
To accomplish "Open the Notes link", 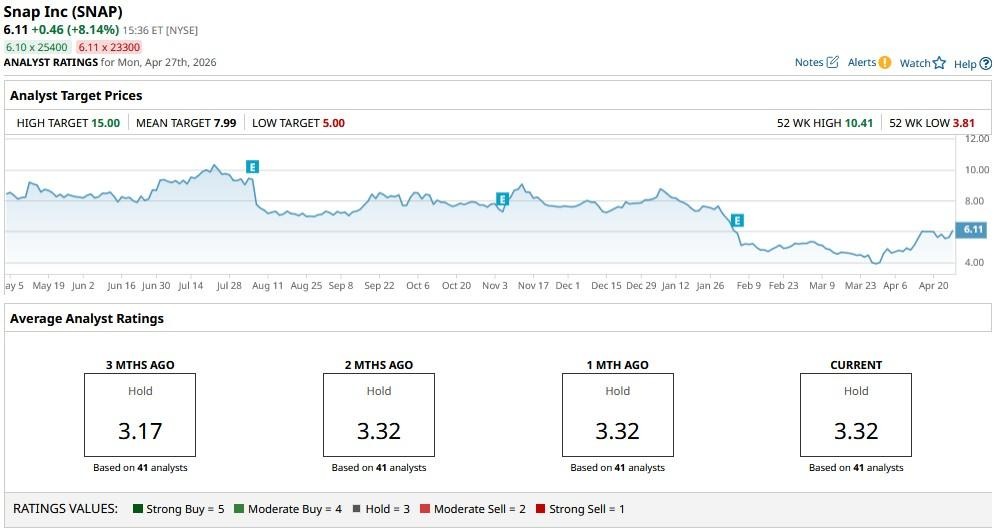I will [x=809, y=62].
